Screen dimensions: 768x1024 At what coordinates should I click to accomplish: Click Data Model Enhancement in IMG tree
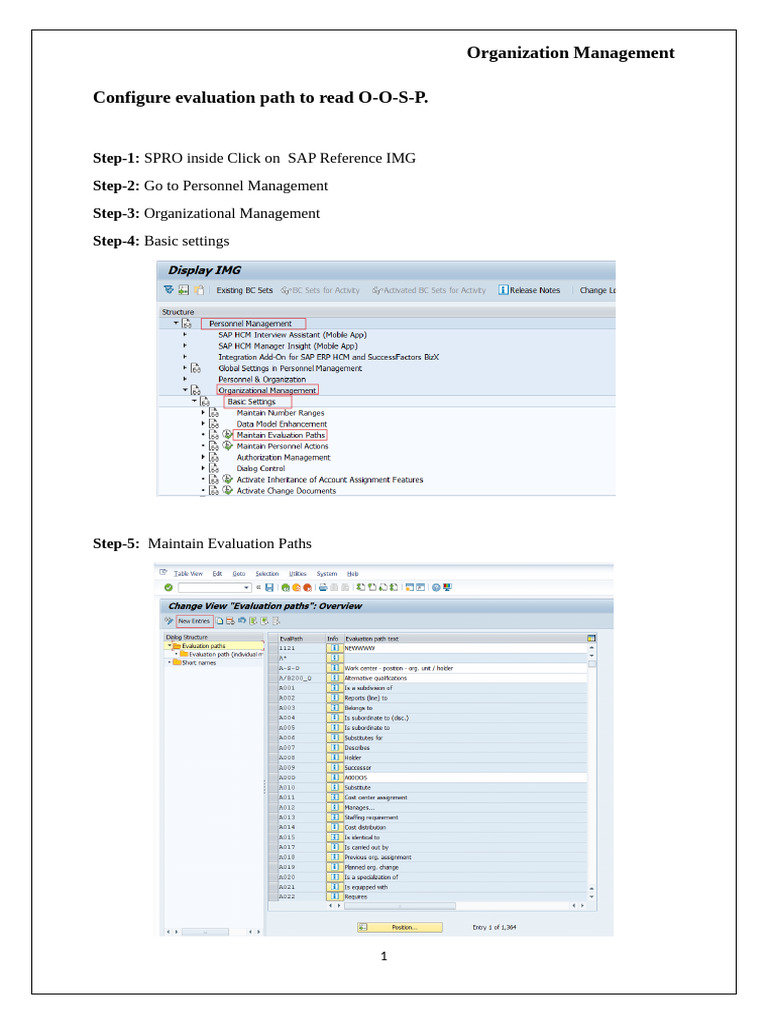(x=281, y=424)
